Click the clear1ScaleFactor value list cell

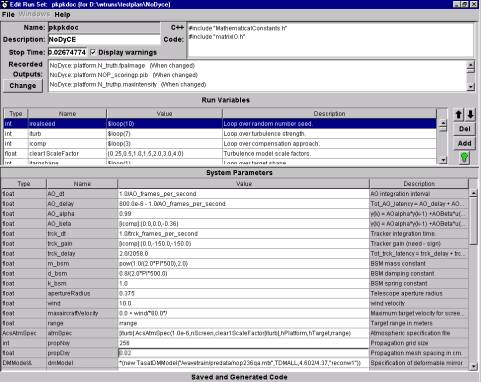(164, 154)
